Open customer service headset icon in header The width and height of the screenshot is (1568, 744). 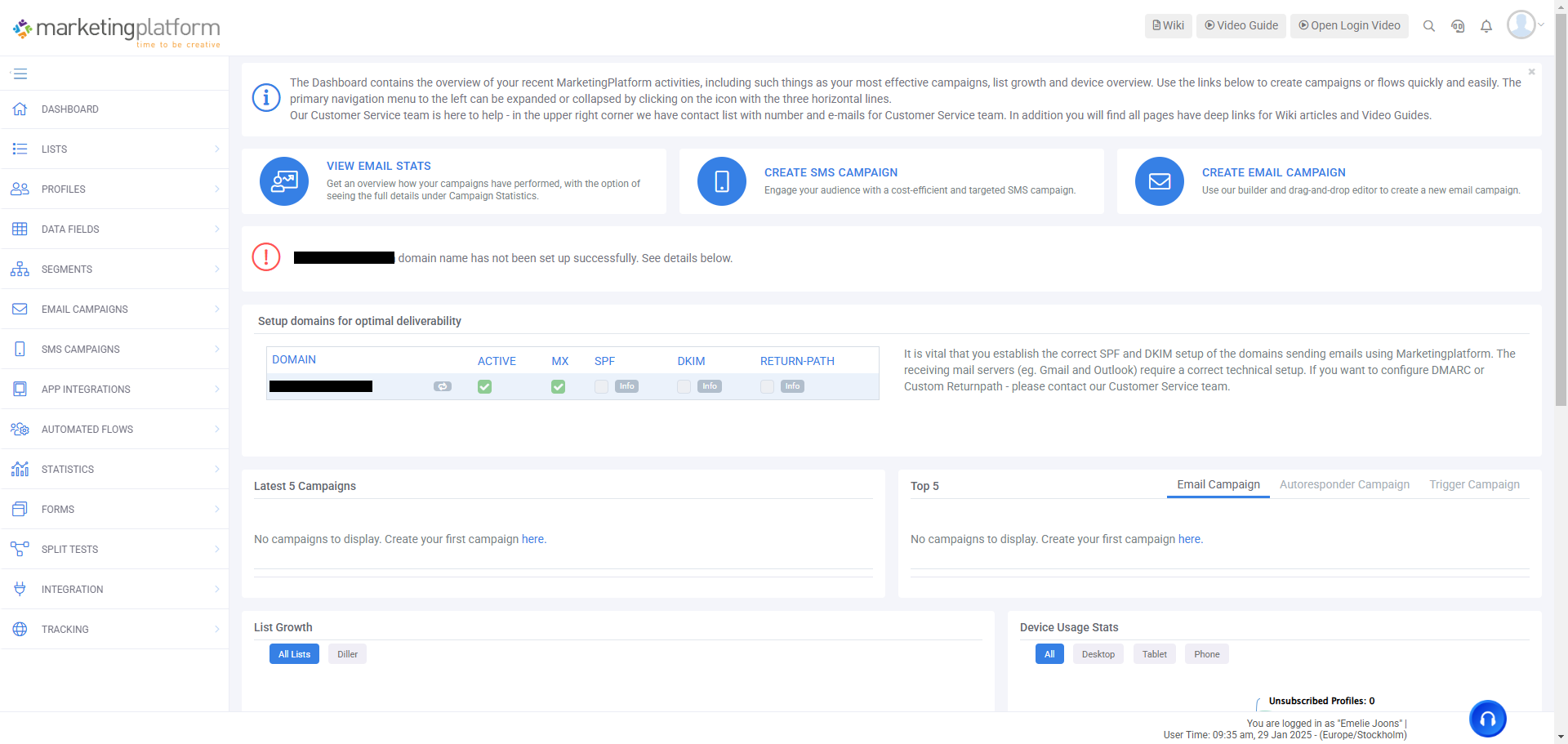tap(1457, 26)
